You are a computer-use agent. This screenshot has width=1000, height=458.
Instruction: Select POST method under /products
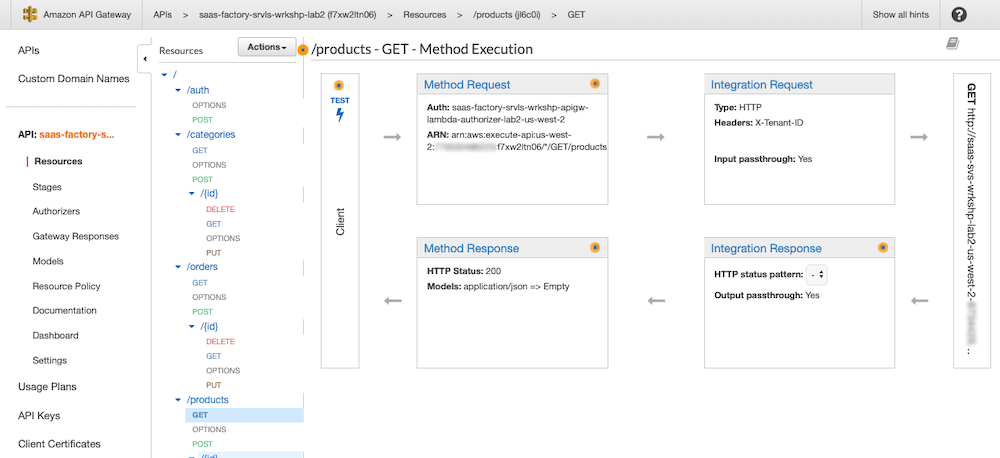pyautogui.click(x=202, y=444)
